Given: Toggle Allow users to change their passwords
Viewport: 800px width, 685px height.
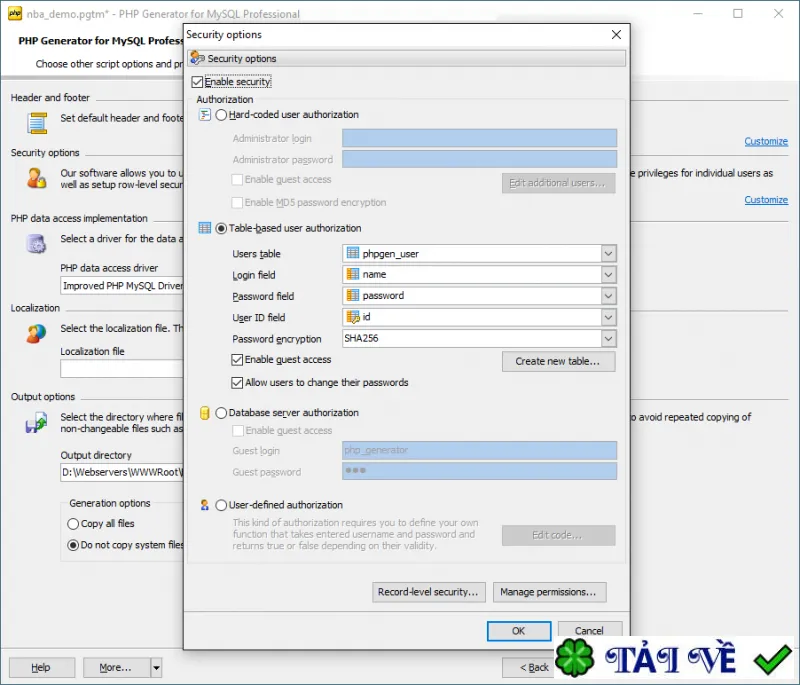Looking at the screenshot, I should [x=237, y=383].
